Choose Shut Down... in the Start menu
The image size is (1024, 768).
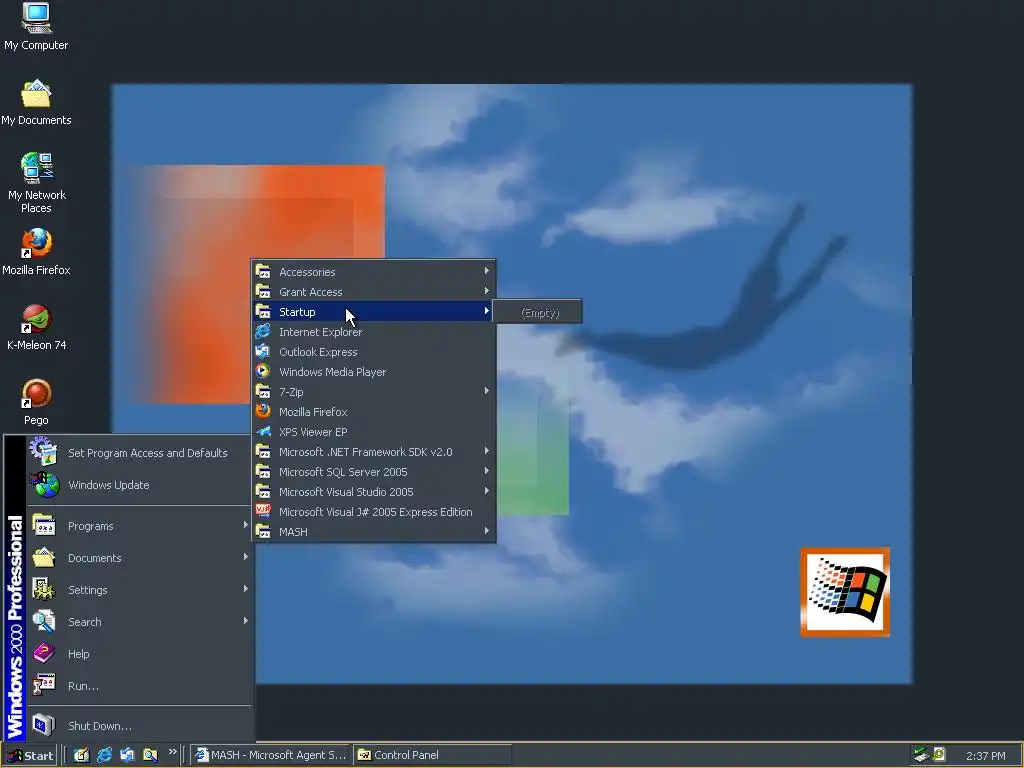(138, 726)
